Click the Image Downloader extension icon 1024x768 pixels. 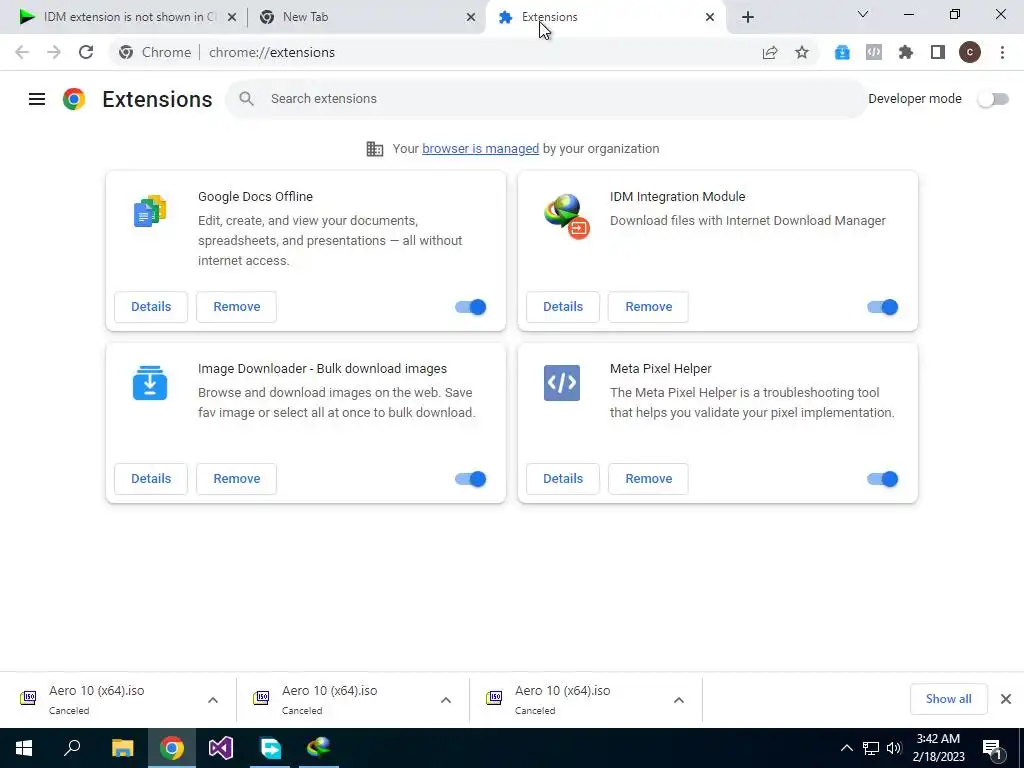pyautogui.click(x=150, y=383)
